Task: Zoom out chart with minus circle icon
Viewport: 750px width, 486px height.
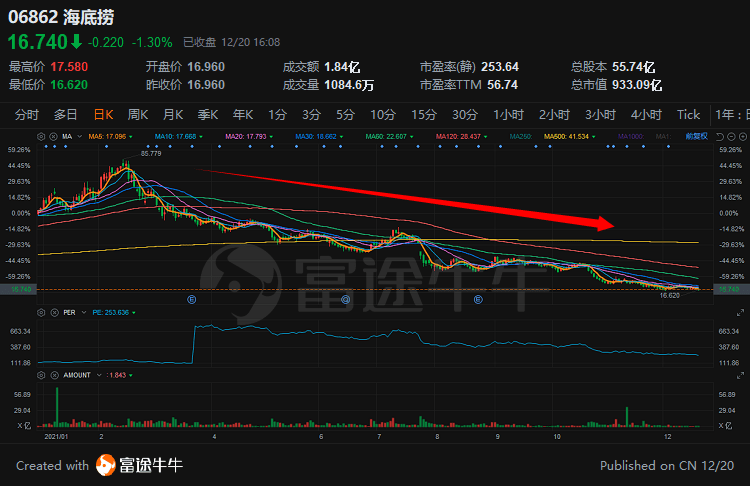Action: point(731,137)
